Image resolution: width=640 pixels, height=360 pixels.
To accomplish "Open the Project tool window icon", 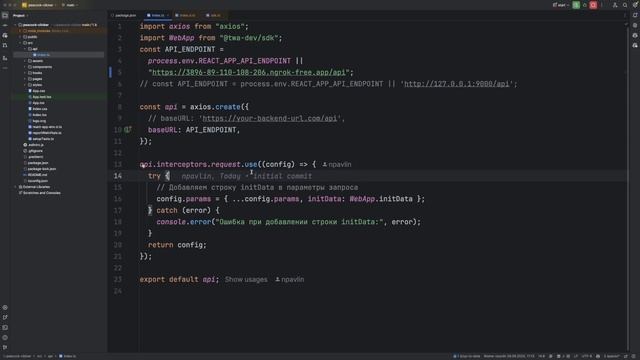I will point(5,16).
